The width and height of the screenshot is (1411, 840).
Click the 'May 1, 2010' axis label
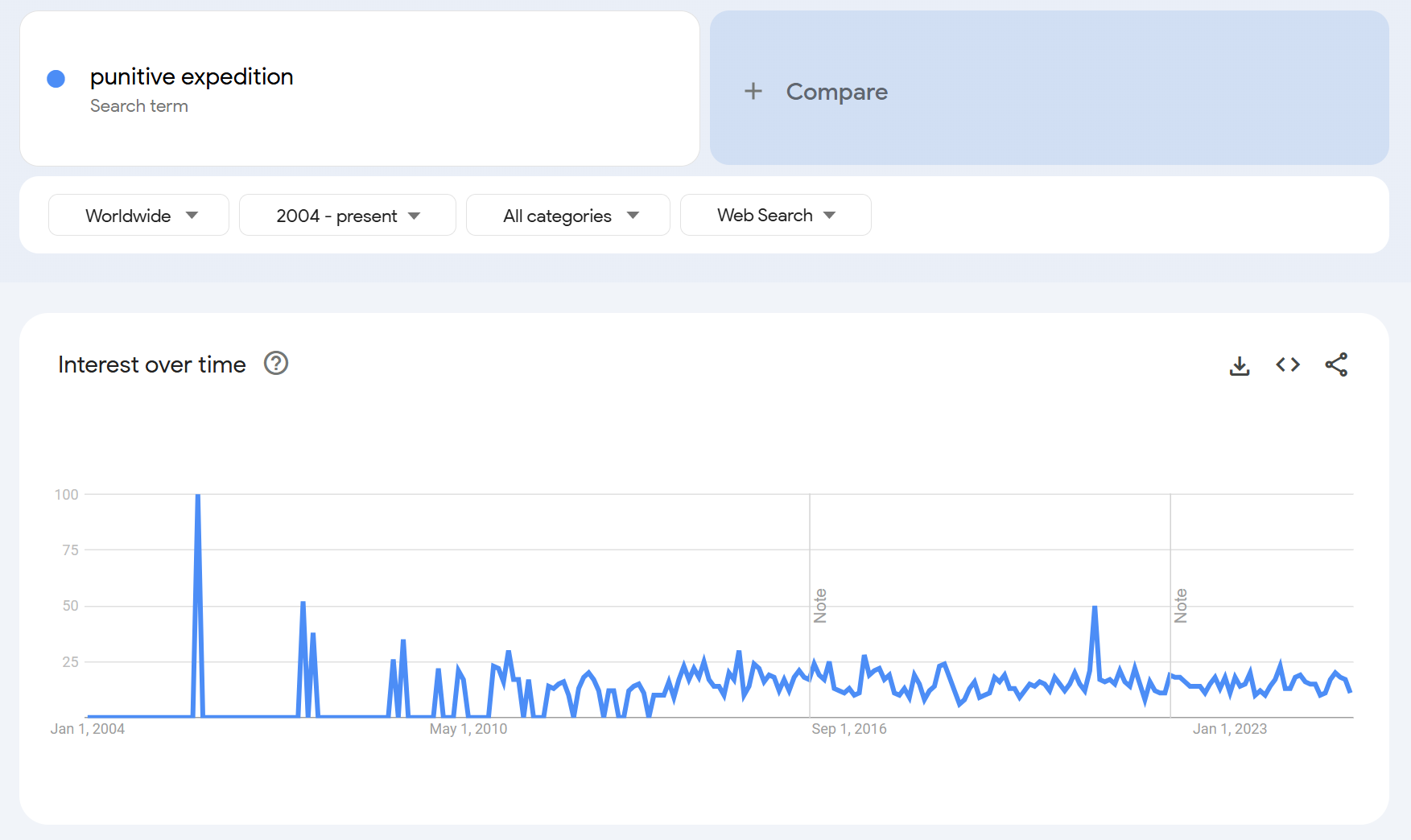click(468, 729)
